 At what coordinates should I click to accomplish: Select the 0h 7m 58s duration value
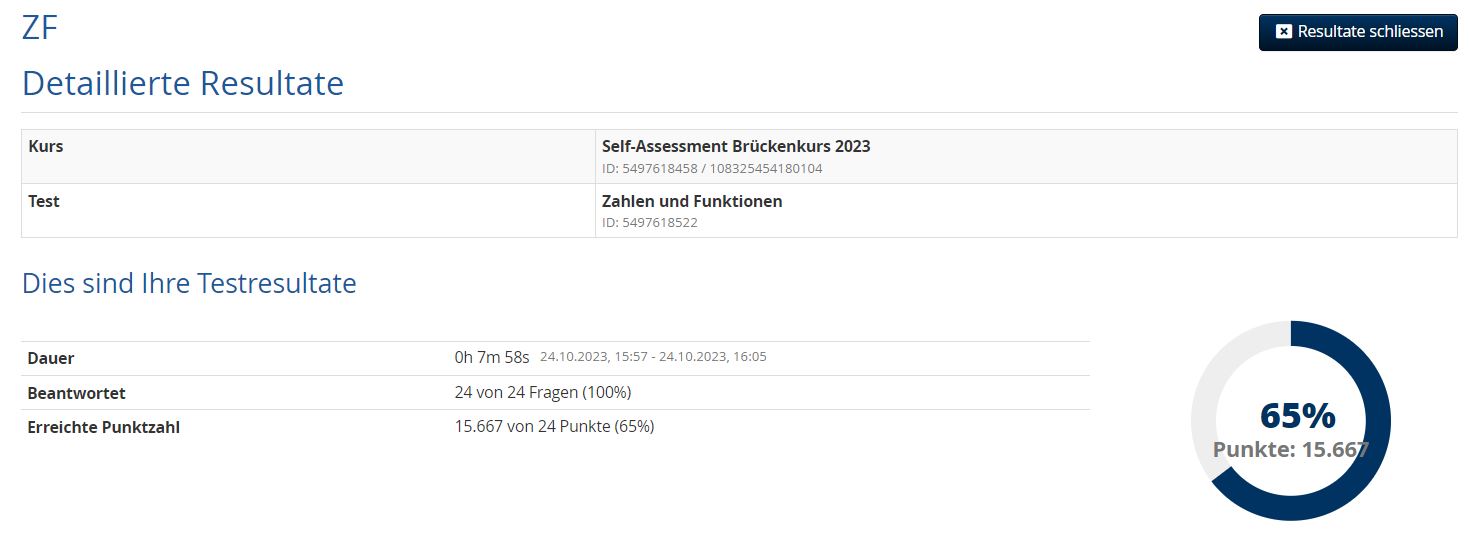tap(492, 358)
